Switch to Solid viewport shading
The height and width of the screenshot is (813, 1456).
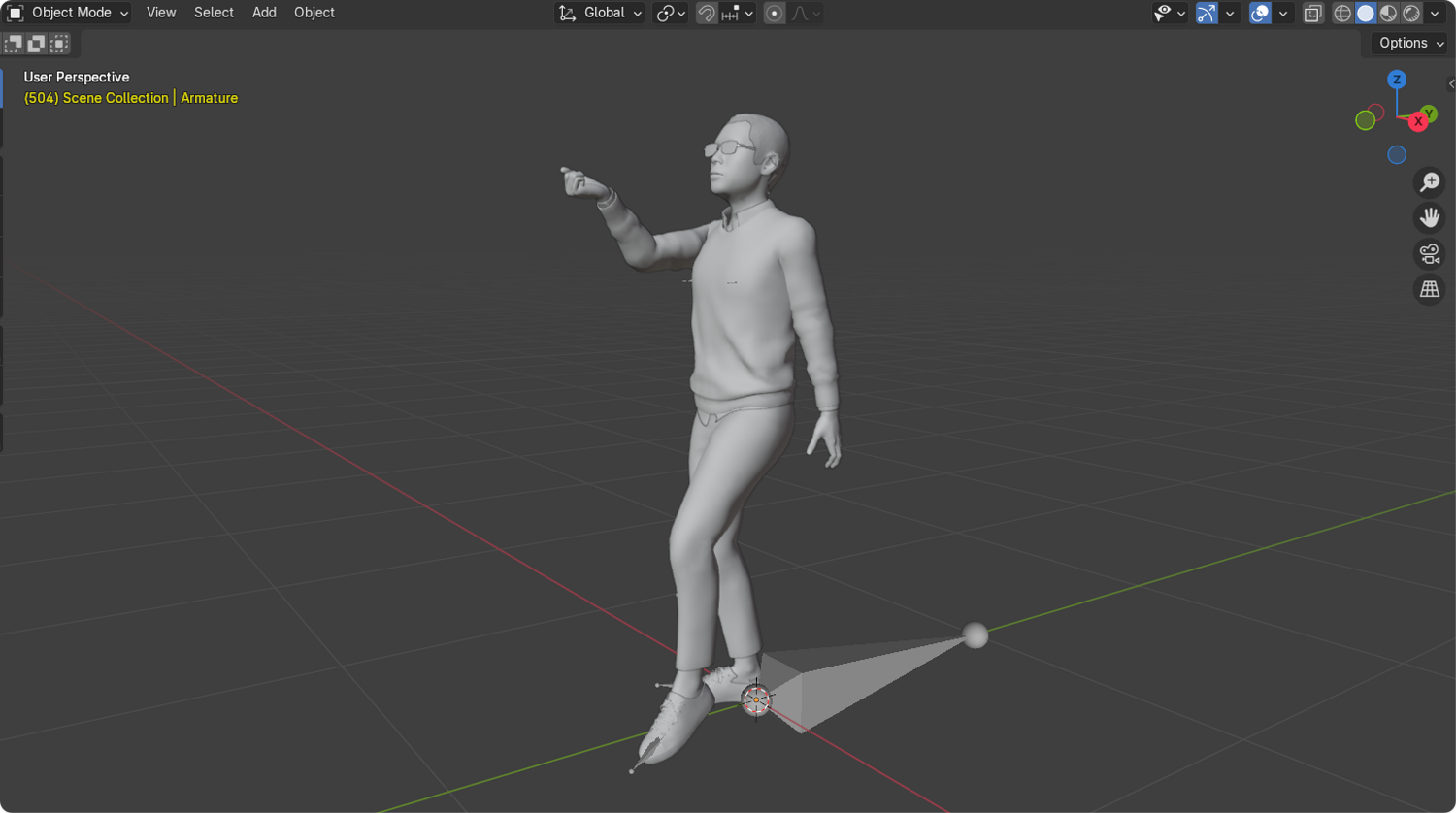(1366, 13)
